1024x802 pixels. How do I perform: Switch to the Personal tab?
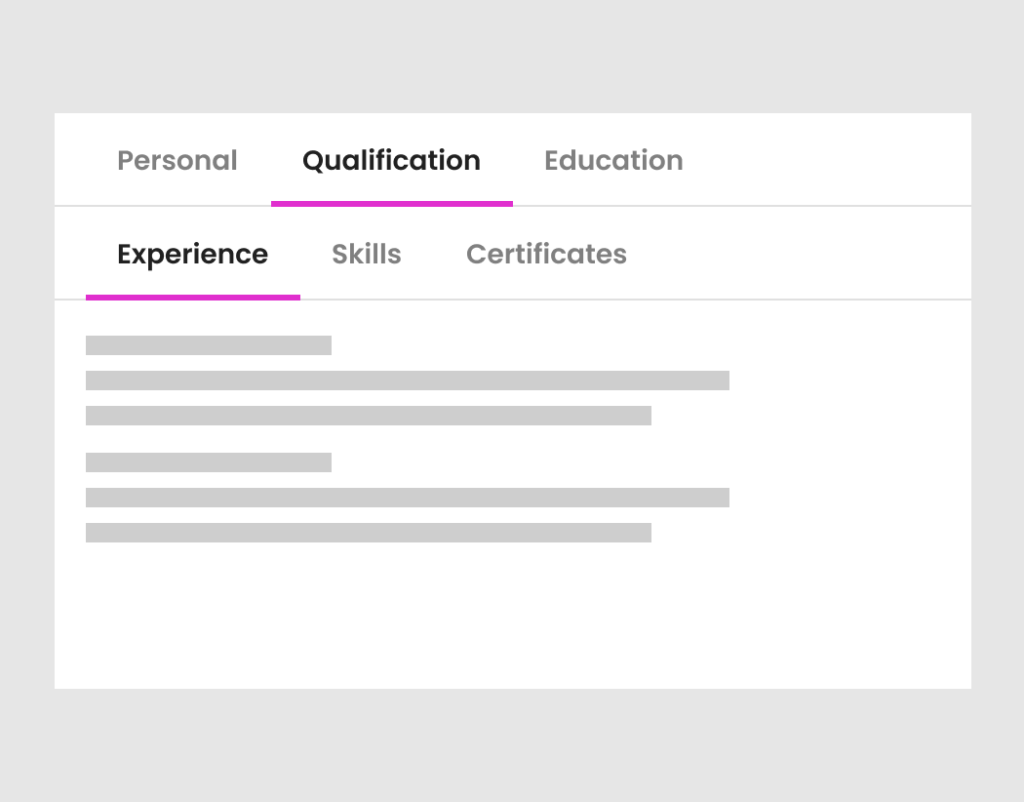177,160
